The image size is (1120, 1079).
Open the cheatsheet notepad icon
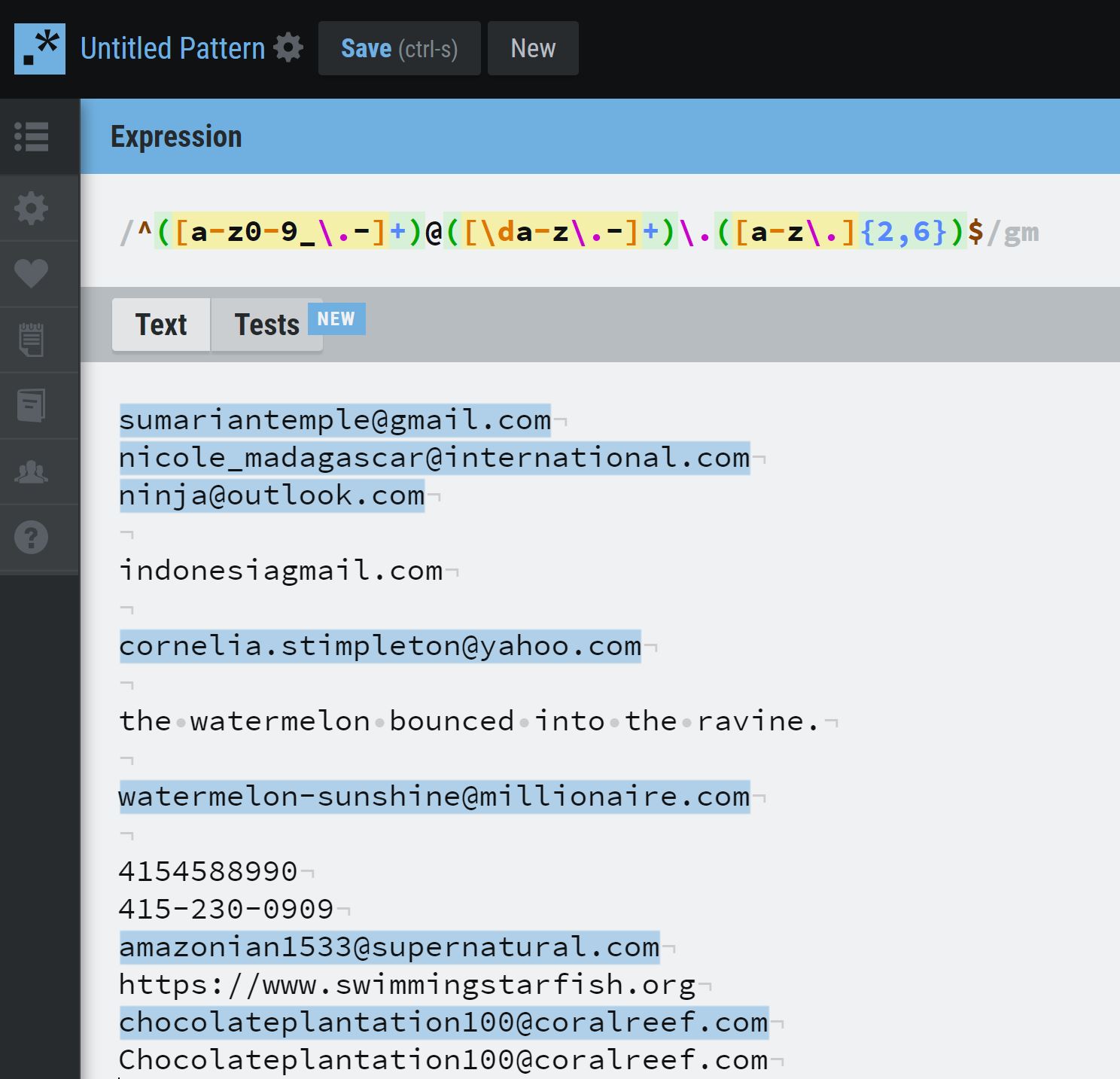pos(30,339)
